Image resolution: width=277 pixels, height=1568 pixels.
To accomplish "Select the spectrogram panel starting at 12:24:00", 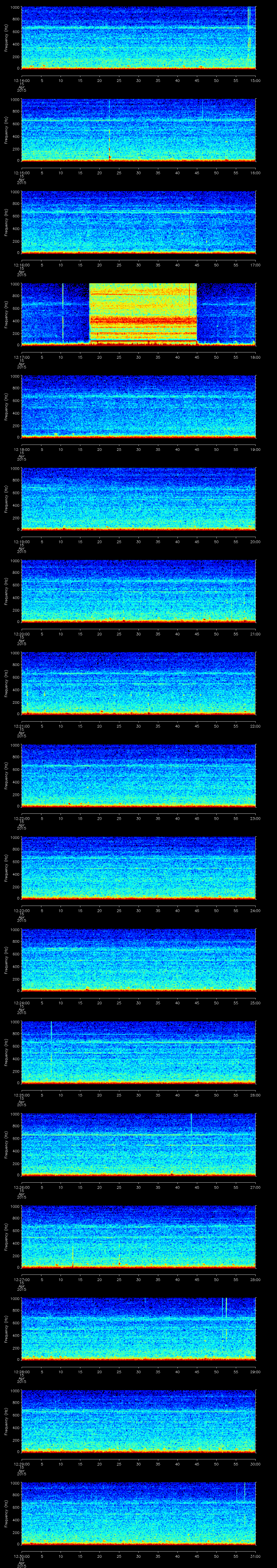I will pyautogui.click(x=139, y=960).
